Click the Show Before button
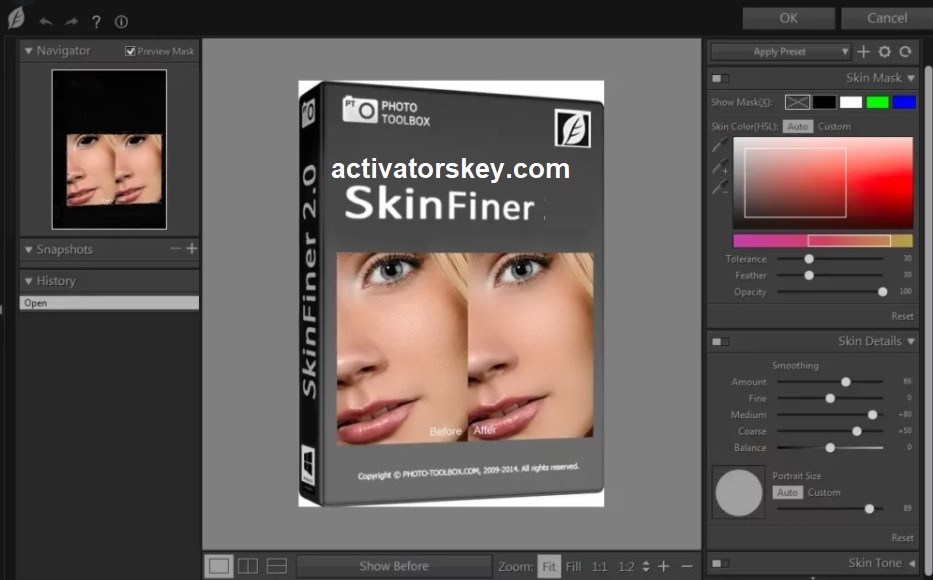The image size is (933, 580). click(x=394, y=566)
